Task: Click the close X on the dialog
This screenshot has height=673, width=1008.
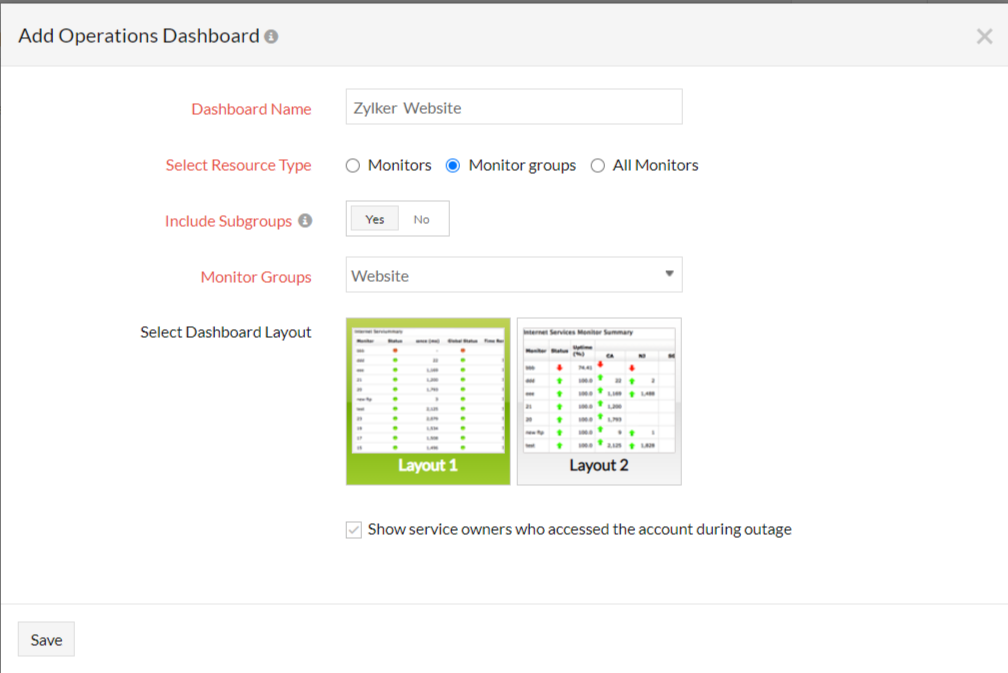Action: [983, 35]
